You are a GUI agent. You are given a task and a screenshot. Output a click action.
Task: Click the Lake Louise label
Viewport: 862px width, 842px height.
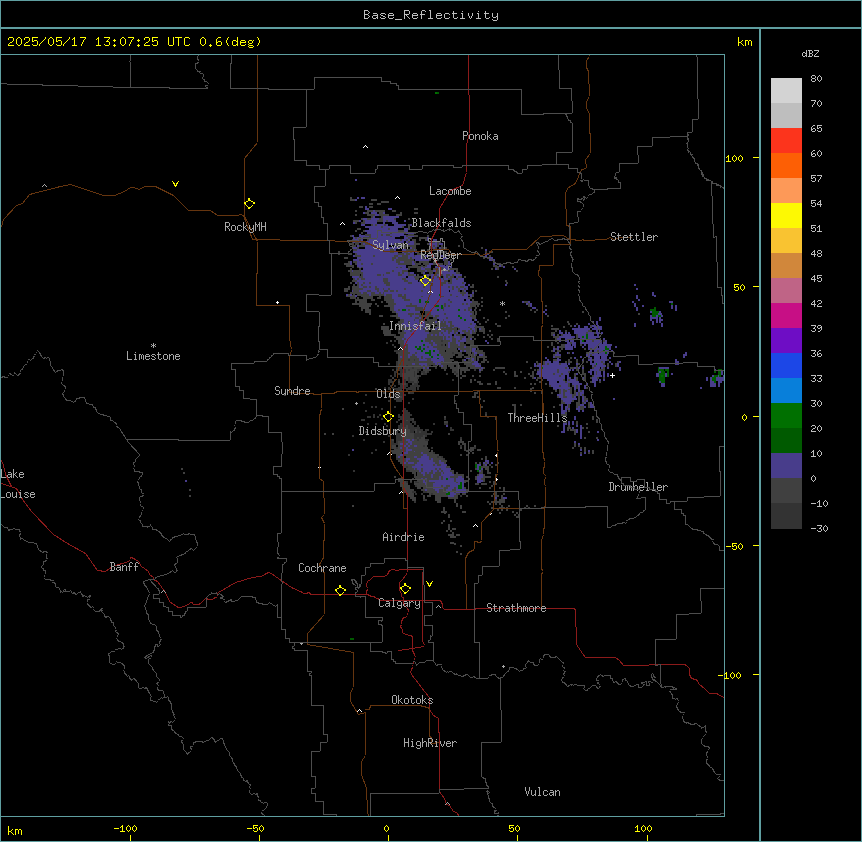click(x=18, y=484)
